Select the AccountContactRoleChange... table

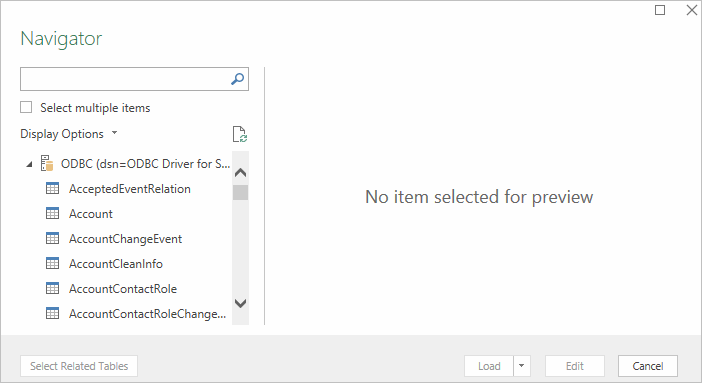[x=147, y=314]
